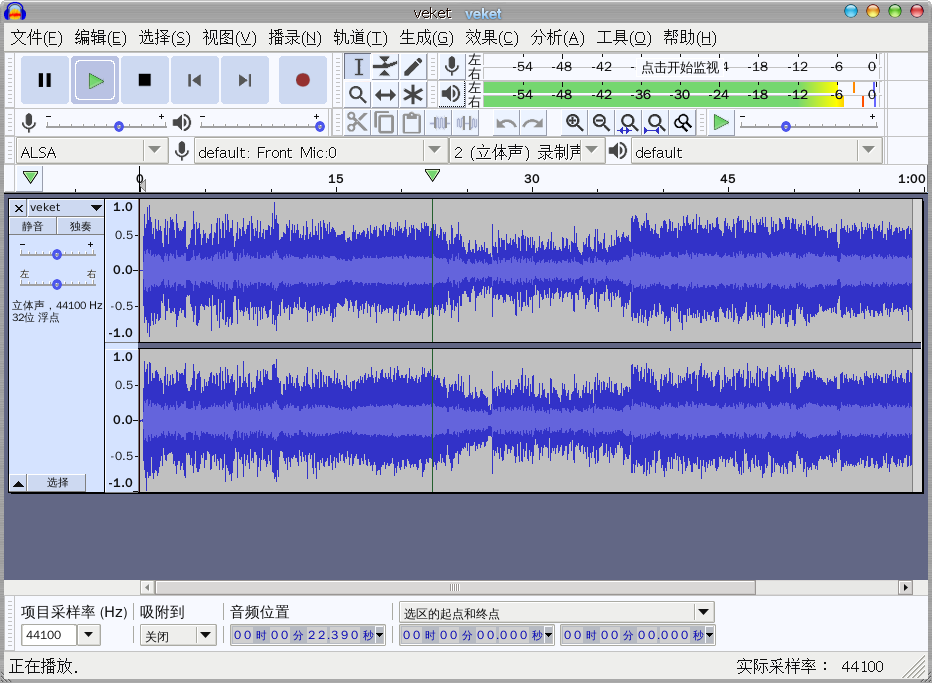
Task: Open the 帮助(H) menu
Action: pos(689,38)
